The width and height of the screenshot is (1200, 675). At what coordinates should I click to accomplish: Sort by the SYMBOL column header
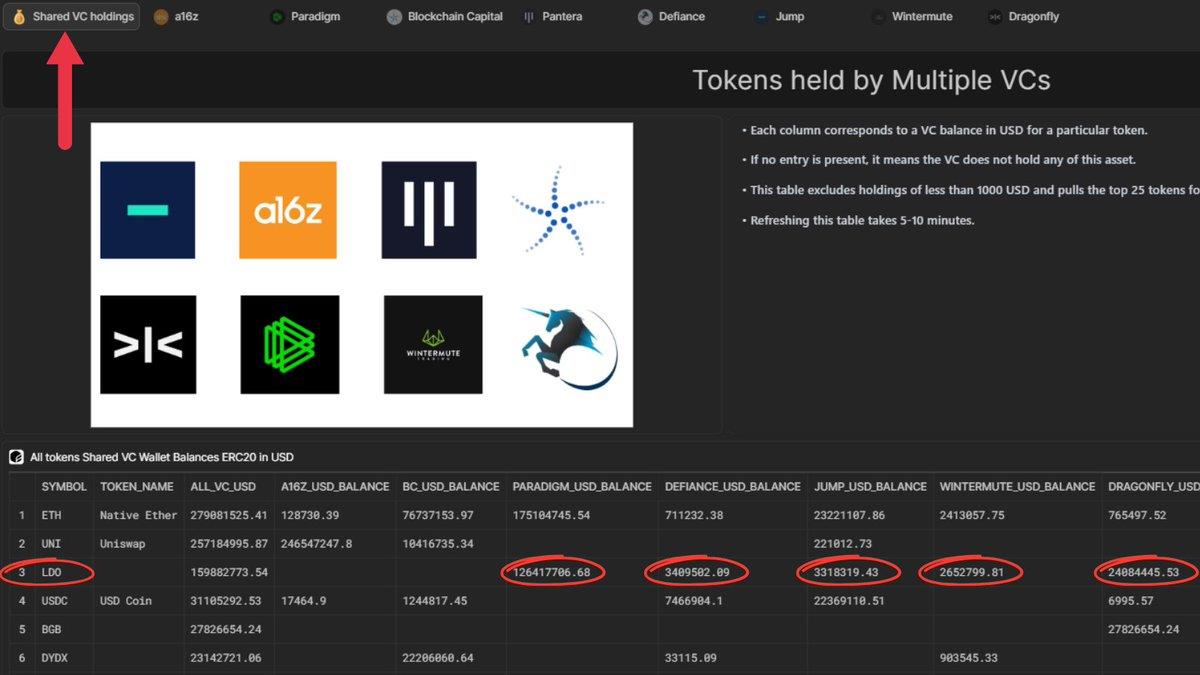(x=64, y=487)
